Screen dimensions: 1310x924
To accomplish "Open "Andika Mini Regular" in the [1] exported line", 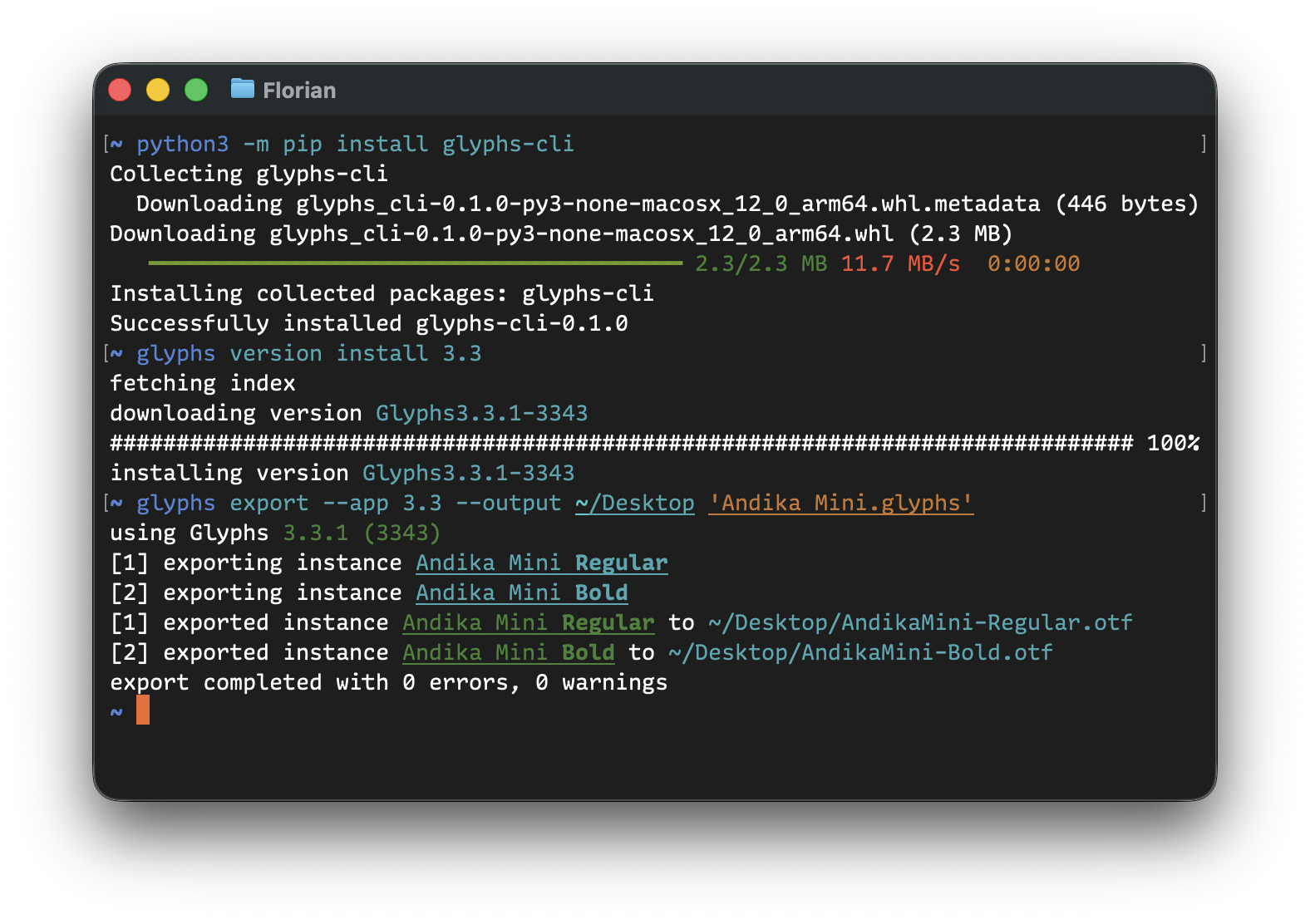I will pos(528,622).
